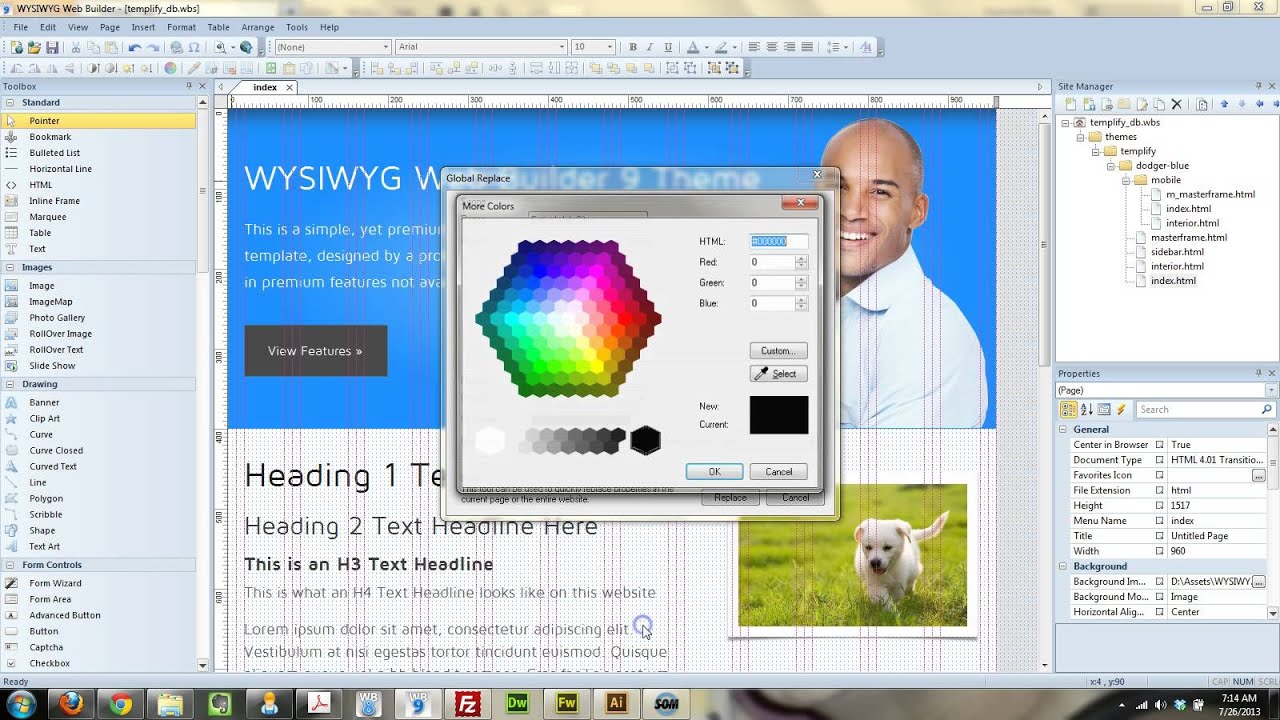Open the font size 10 dropdown

point(610,47)
